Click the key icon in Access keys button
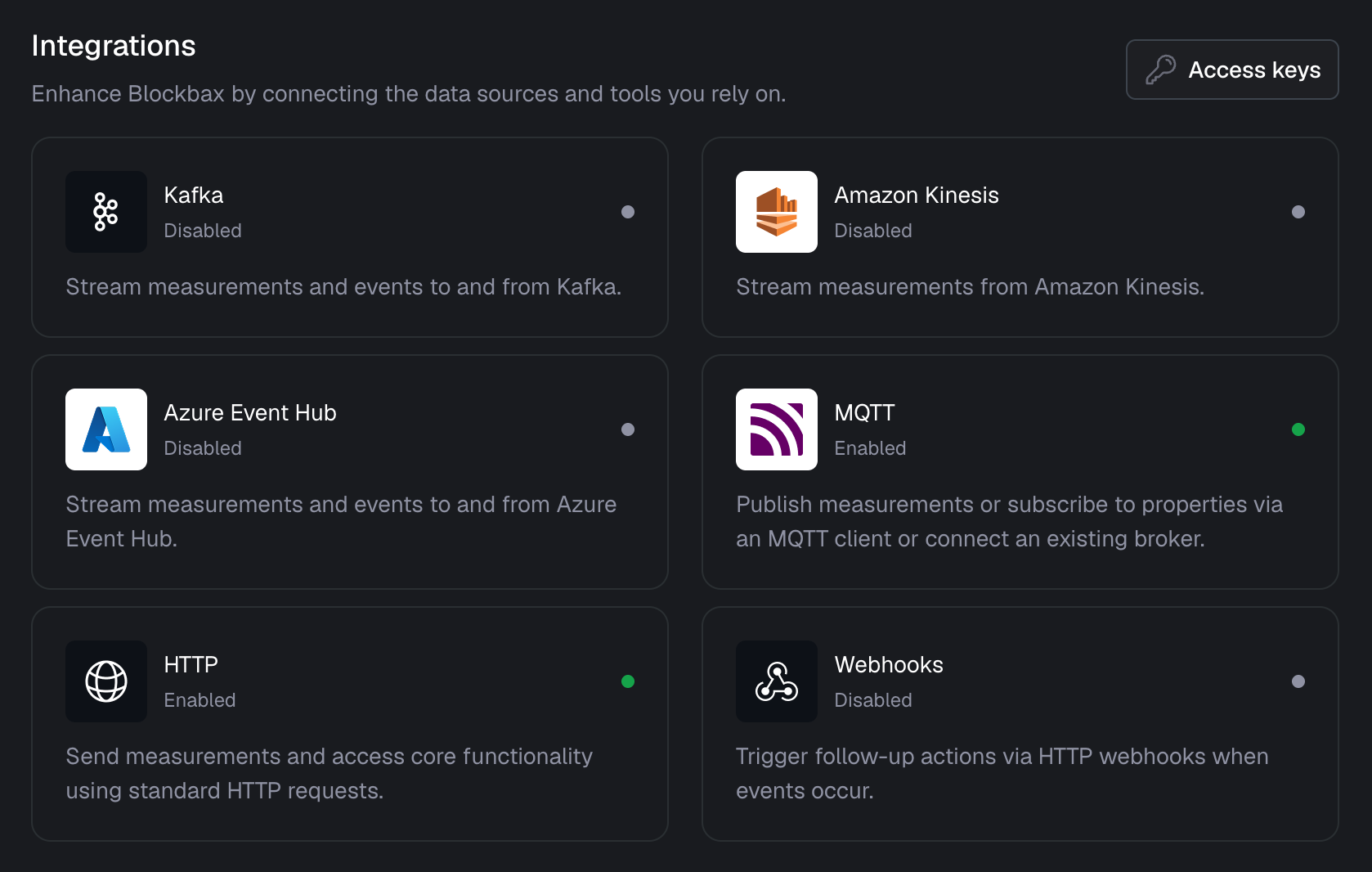 click(x=1162, y=69)
